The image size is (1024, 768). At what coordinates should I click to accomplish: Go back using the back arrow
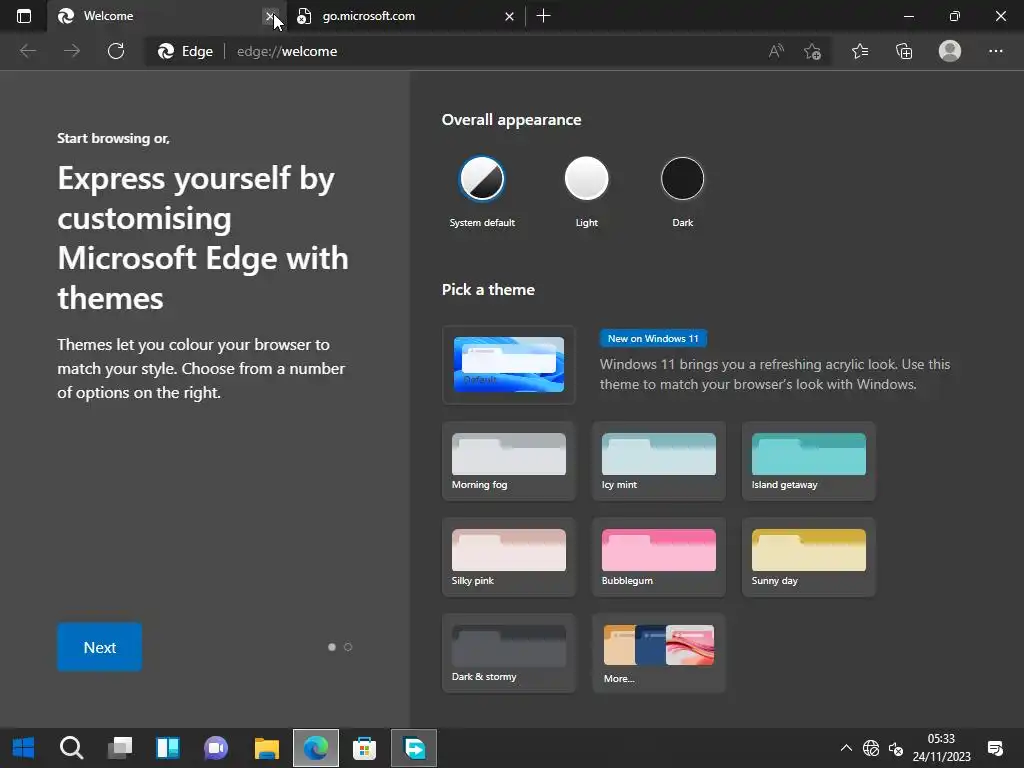pyautogui.click(x=27, y=51)
